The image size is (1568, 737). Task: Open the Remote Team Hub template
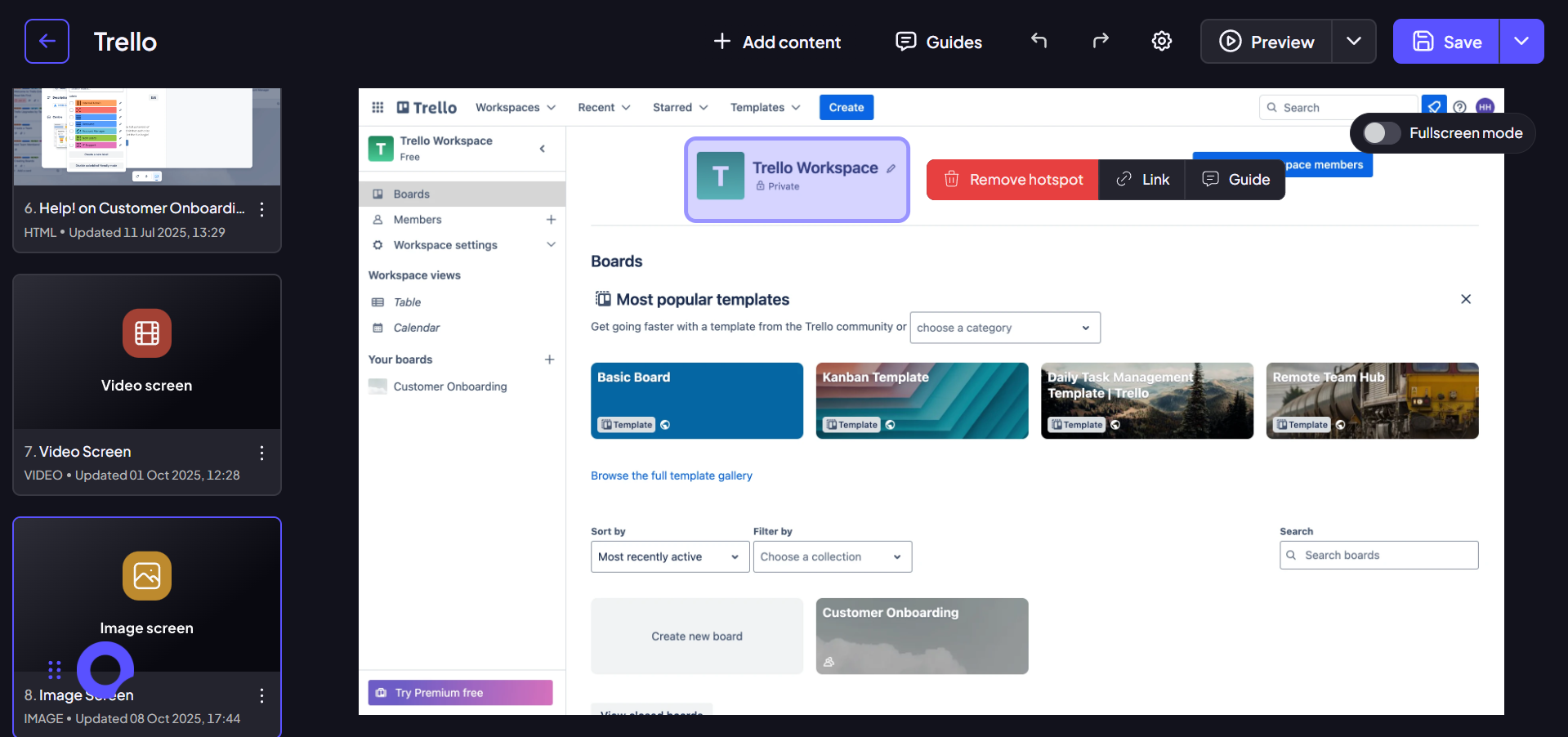1373,401
